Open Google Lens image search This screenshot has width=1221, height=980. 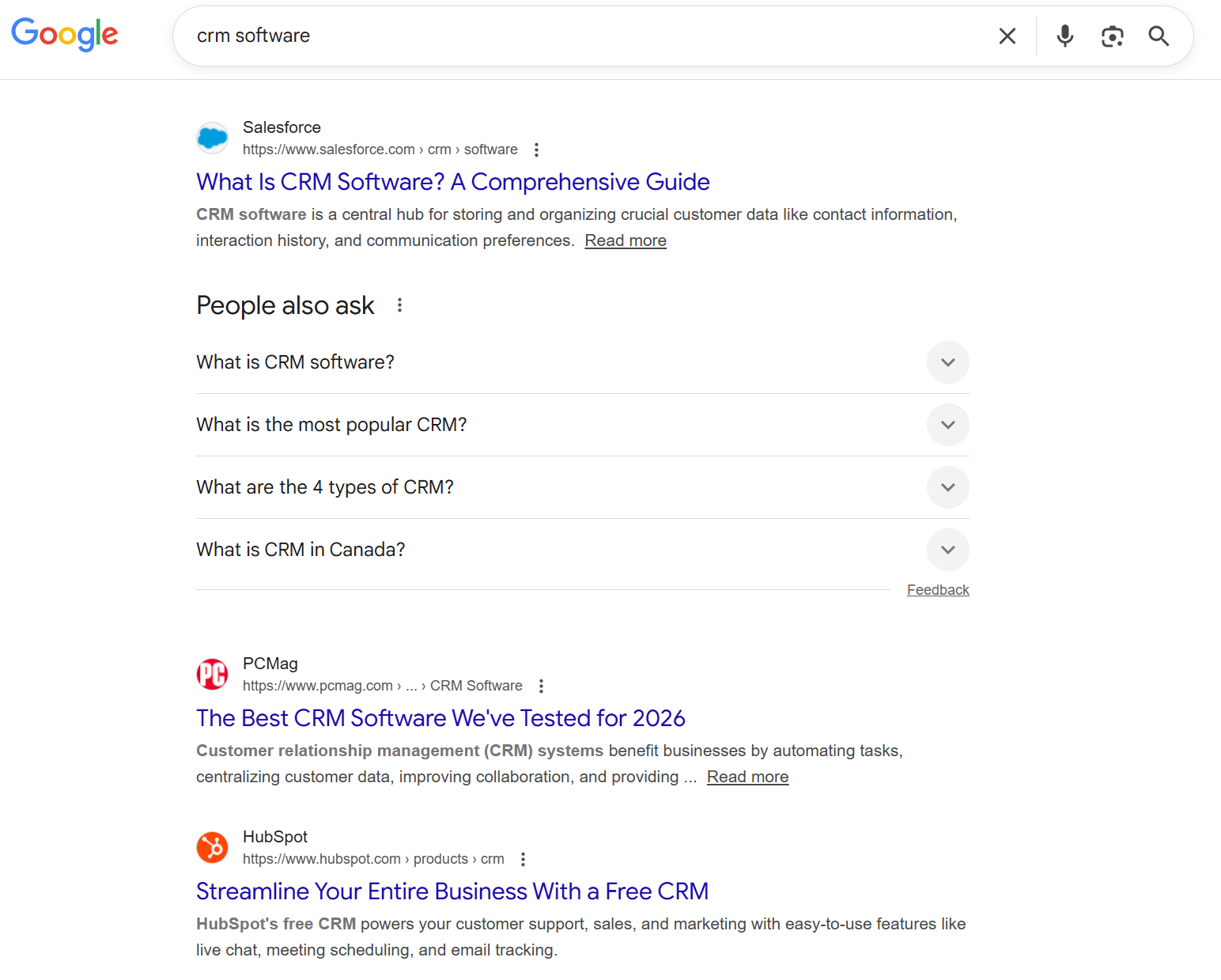(1113, 36)
